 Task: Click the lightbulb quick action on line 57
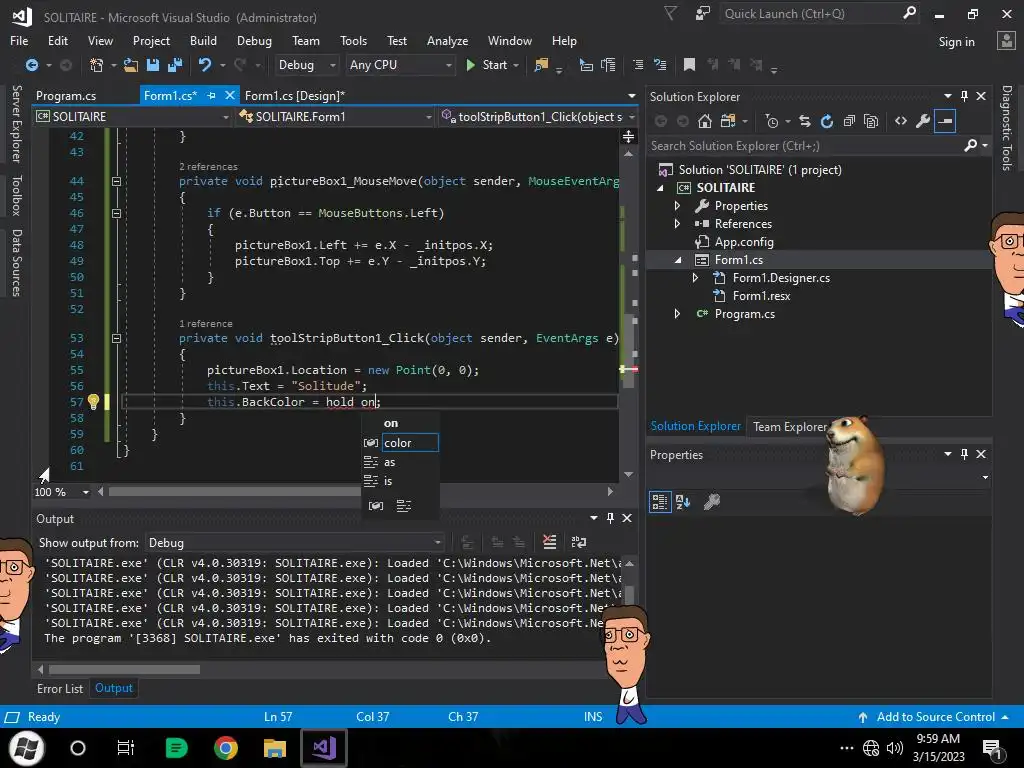(93, 402)
